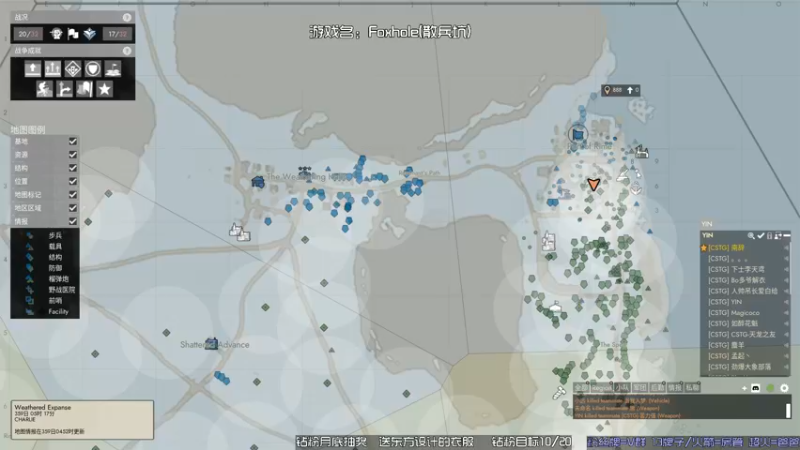Click the checkmark icon in YIN squad header
800x450 pixels.
pos(760,236)
